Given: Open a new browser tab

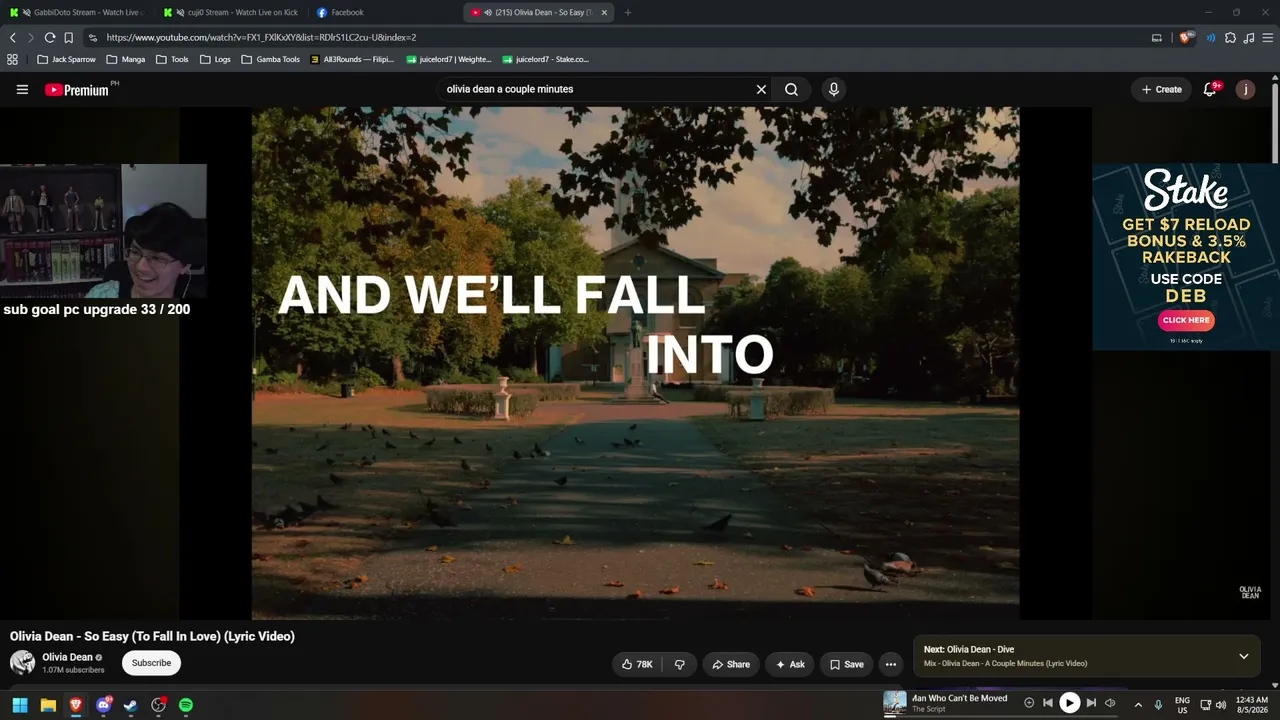Looking at the screenshot, I should tap(628, 12).
